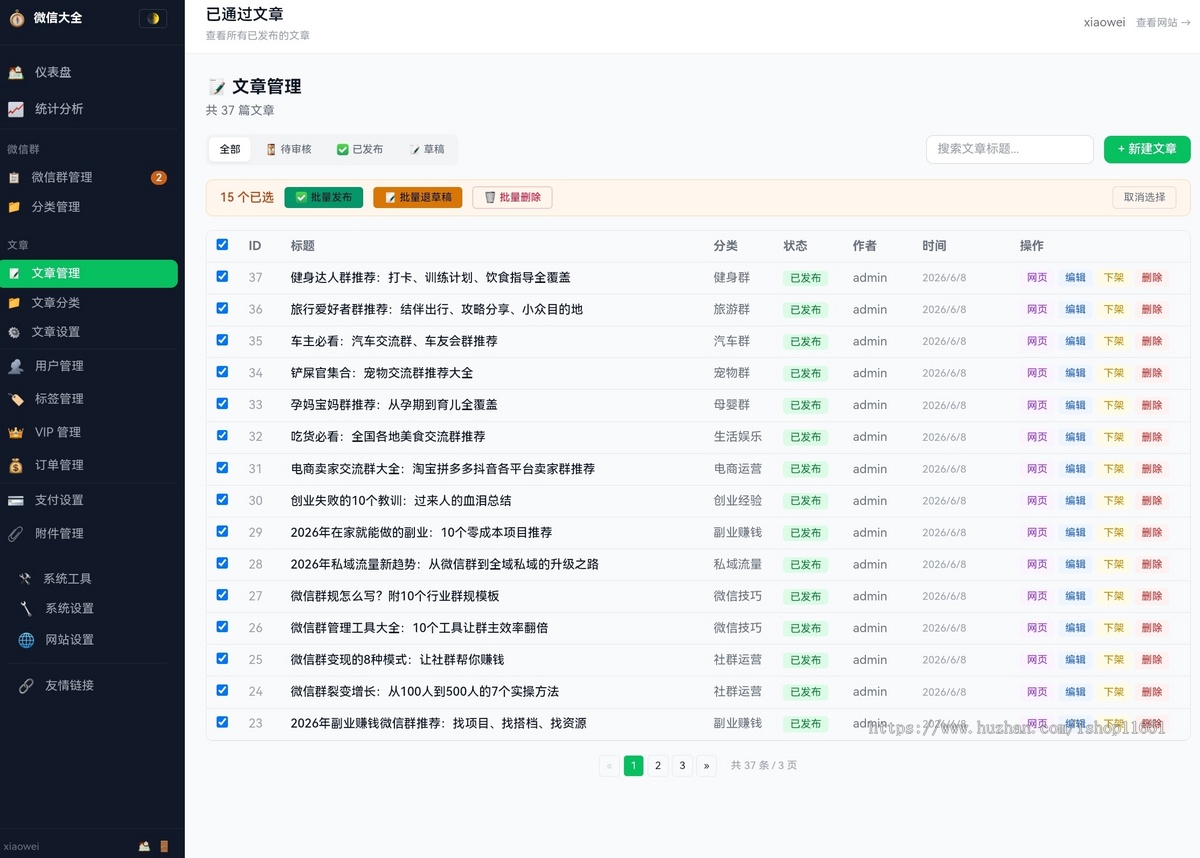This screenshot has height=858, width=1200.
Task: Go to pagination page 3
Action: [682, 766]
